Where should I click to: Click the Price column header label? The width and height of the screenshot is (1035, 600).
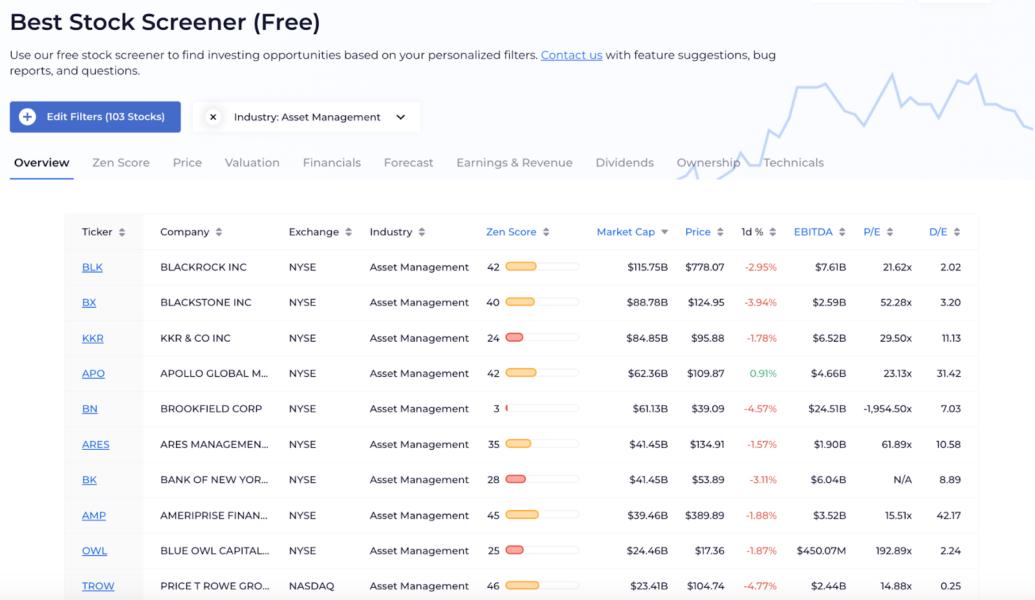point(698,232)
